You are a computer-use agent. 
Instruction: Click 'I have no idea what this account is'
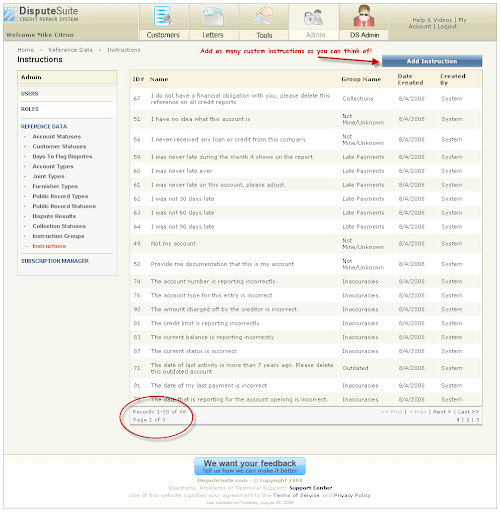pyautogui.click(x=200, y=119)
